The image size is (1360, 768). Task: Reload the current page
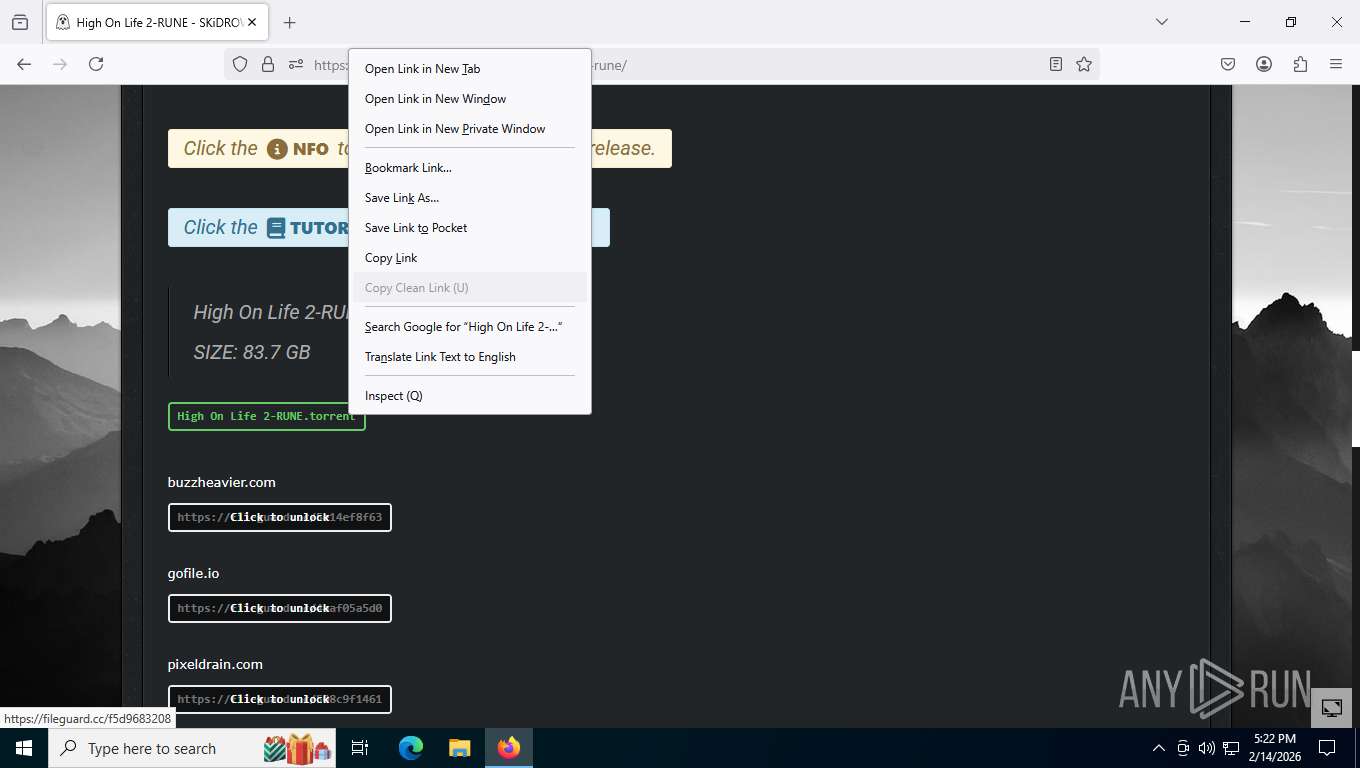96,64
